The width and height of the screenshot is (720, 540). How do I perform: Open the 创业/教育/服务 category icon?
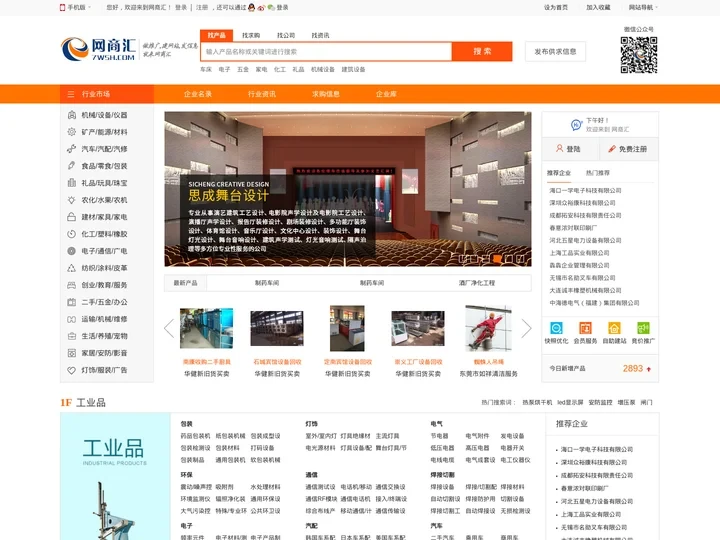coord(72,285)
